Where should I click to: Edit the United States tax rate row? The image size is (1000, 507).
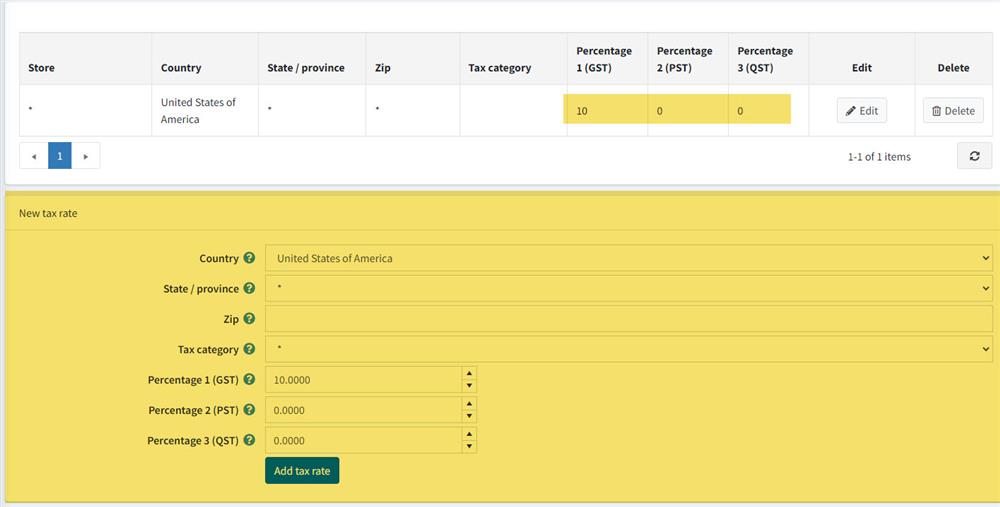coord(862,110)
